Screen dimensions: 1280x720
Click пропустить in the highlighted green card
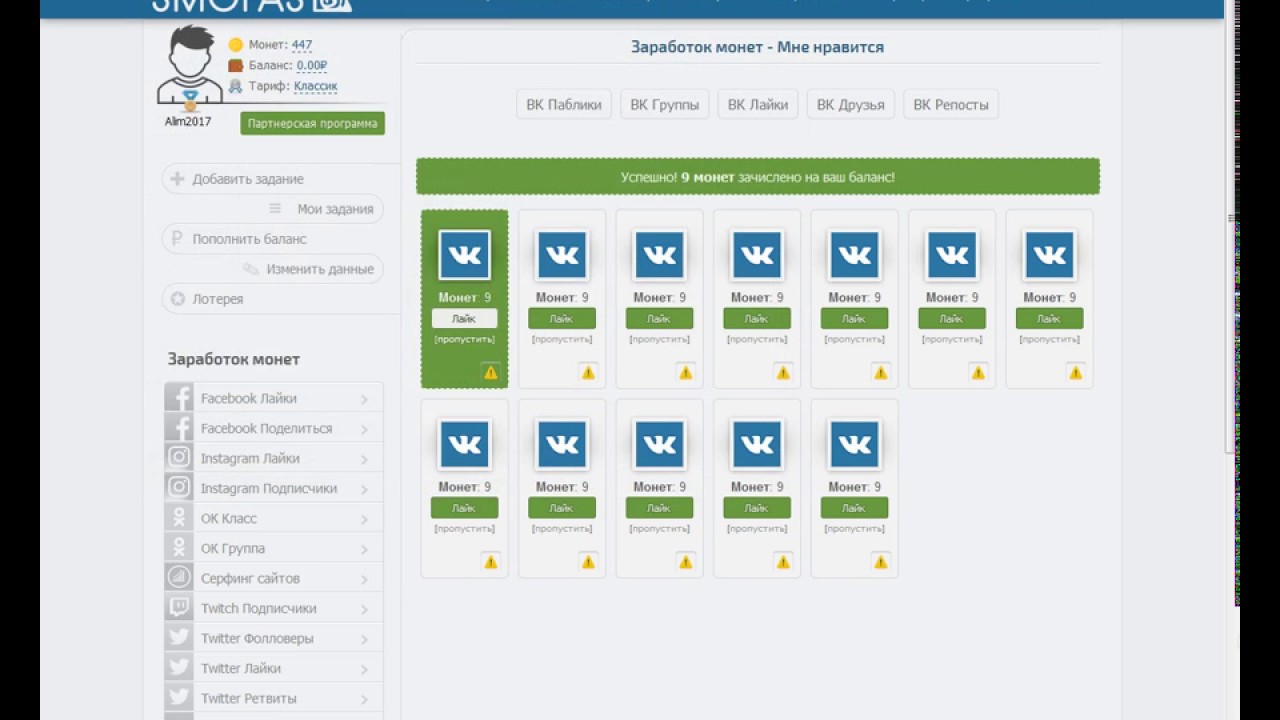tap(464, 340)
